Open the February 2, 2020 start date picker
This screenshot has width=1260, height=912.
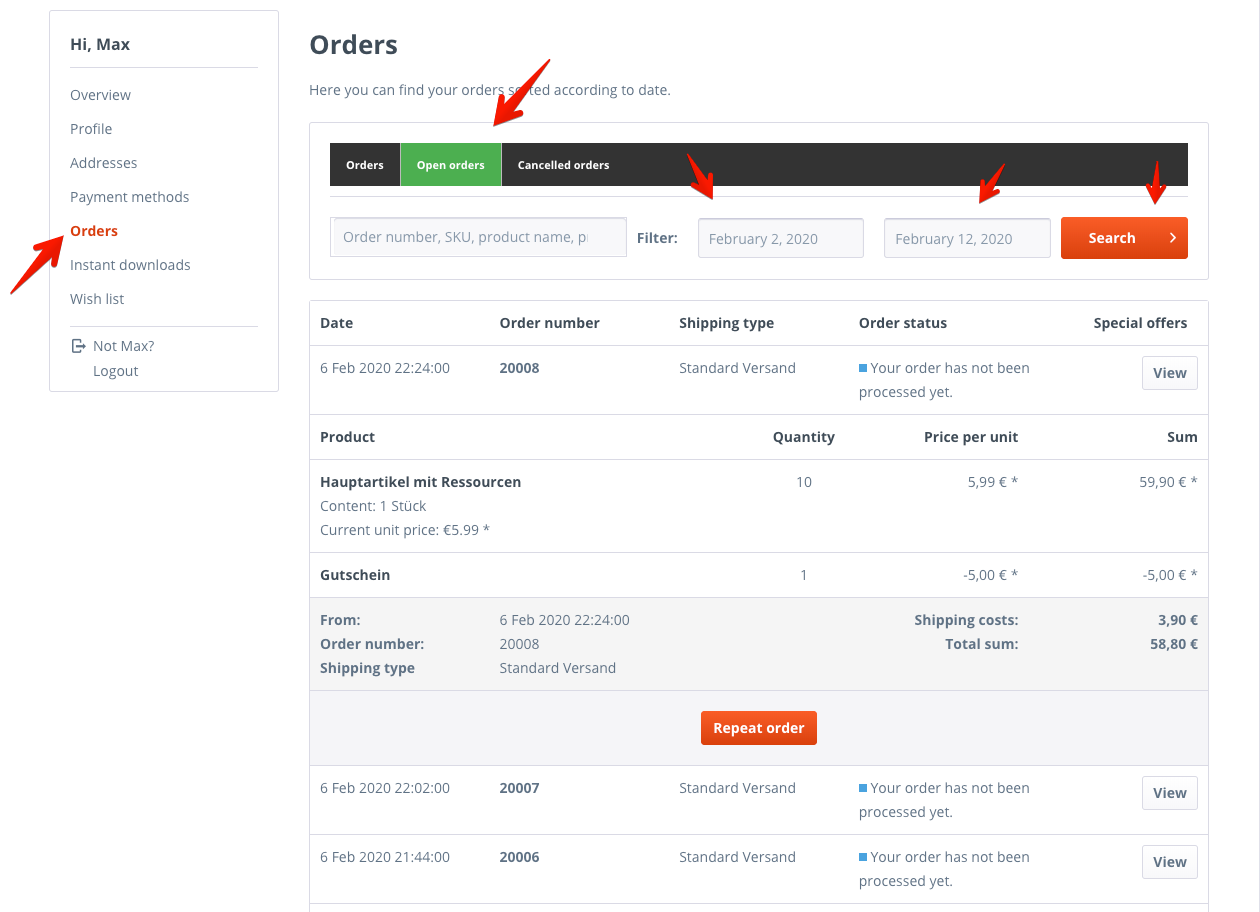click(x=781, y=238)
